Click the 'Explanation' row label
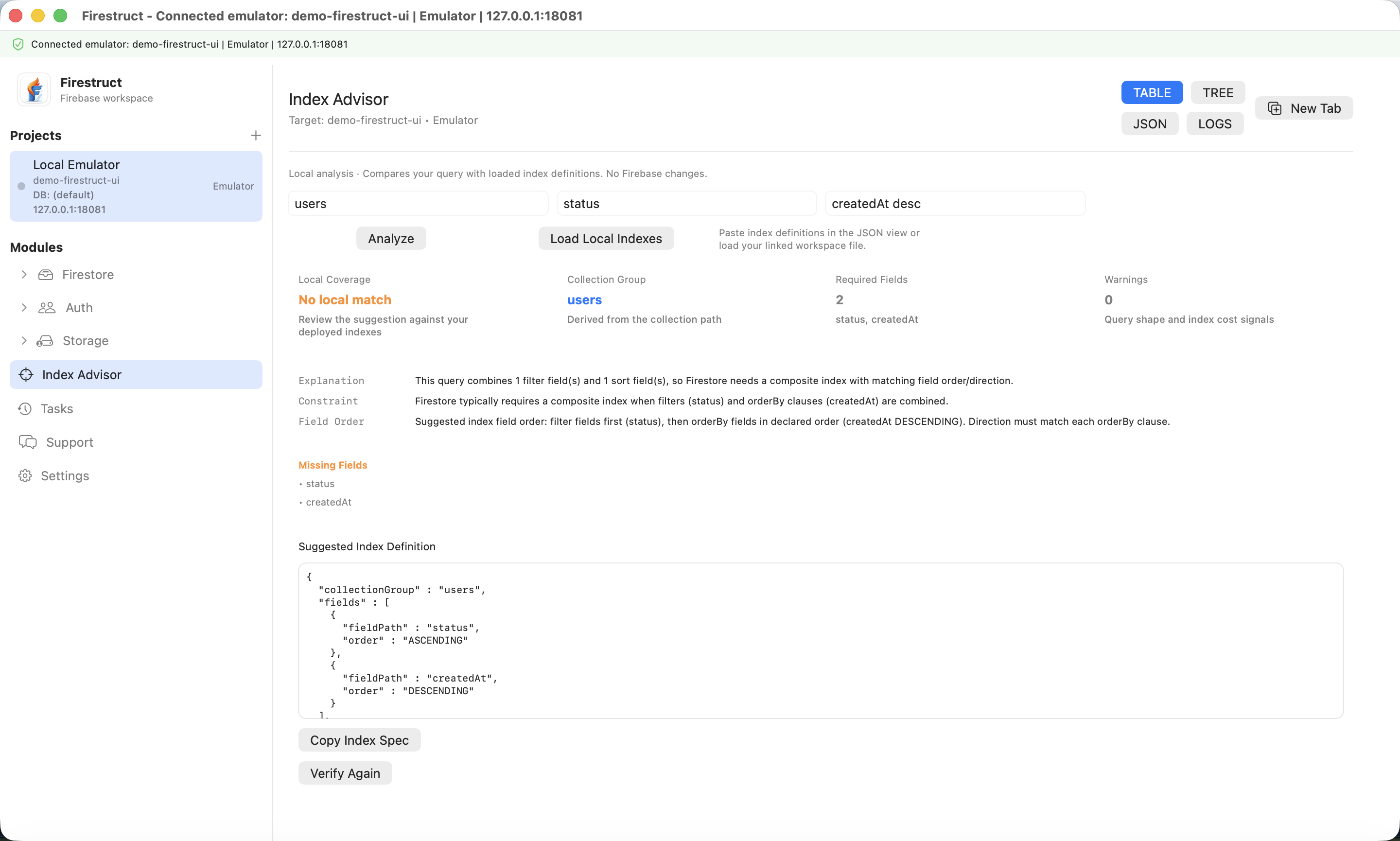 (332, 381)
